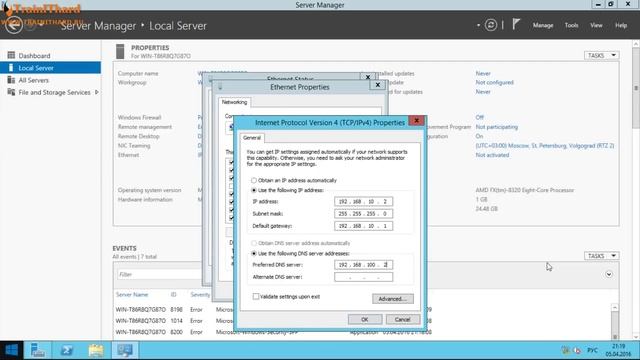Open 'Not participating' link

(x=496, y=127)
